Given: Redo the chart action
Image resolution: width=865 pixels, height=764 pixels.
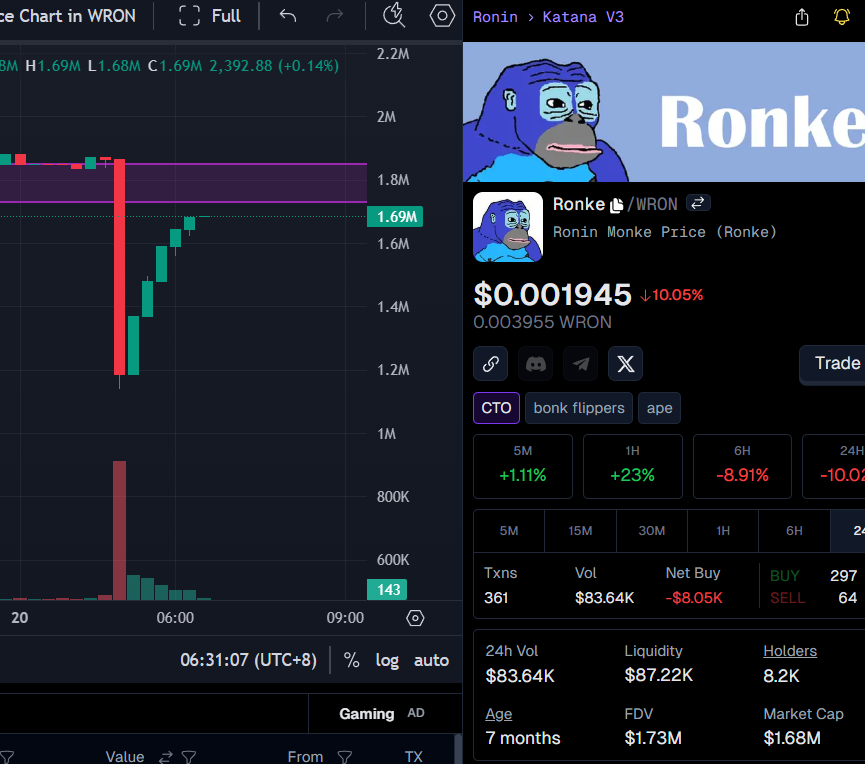Looking at the screenshot, I should [x=334, y=16].
